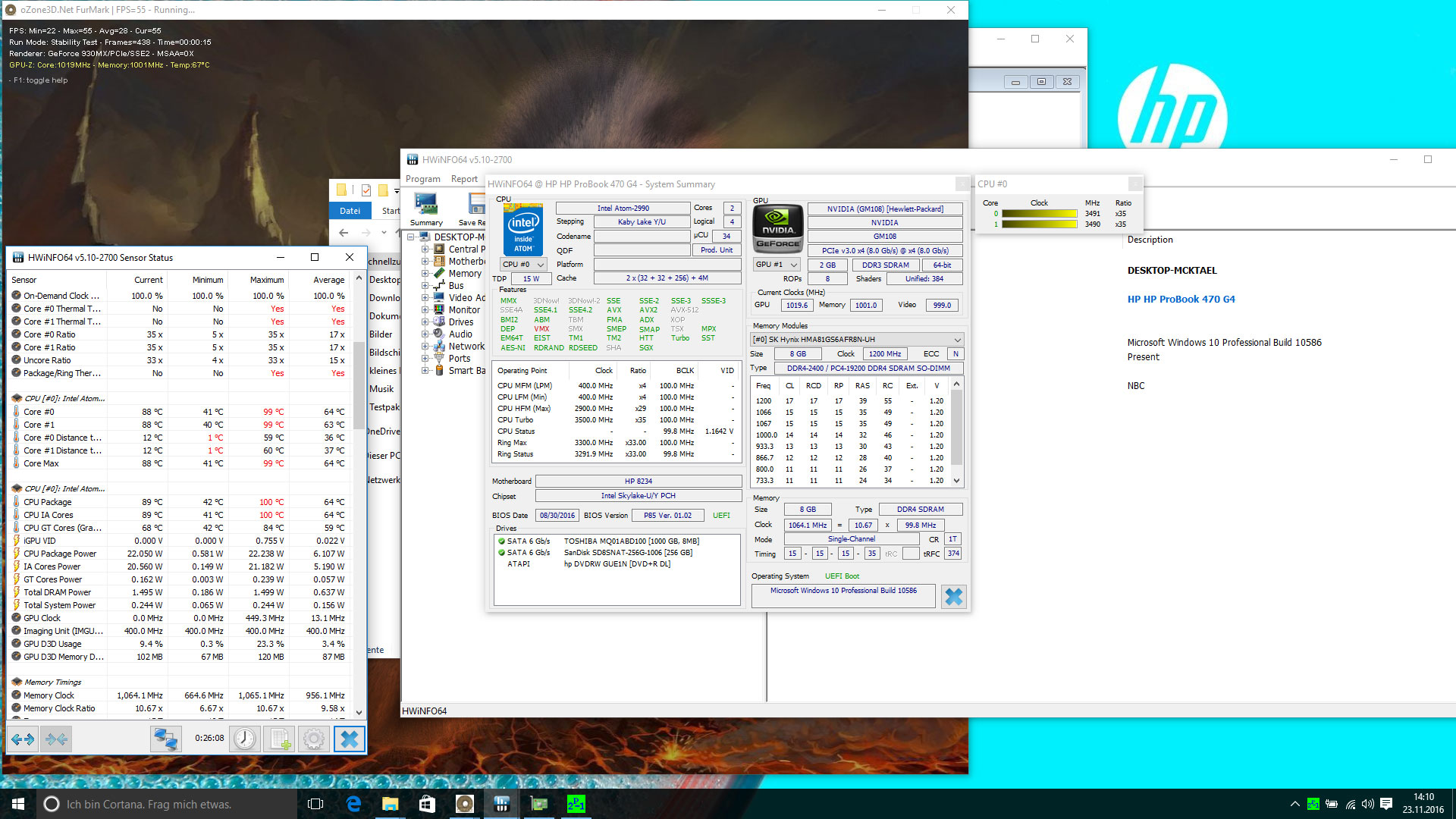Image resolution: width=1456 pixels, height=819 pixels.
Task: Open Bilder folder in Explorer sidebar
Action: [381, 334]
